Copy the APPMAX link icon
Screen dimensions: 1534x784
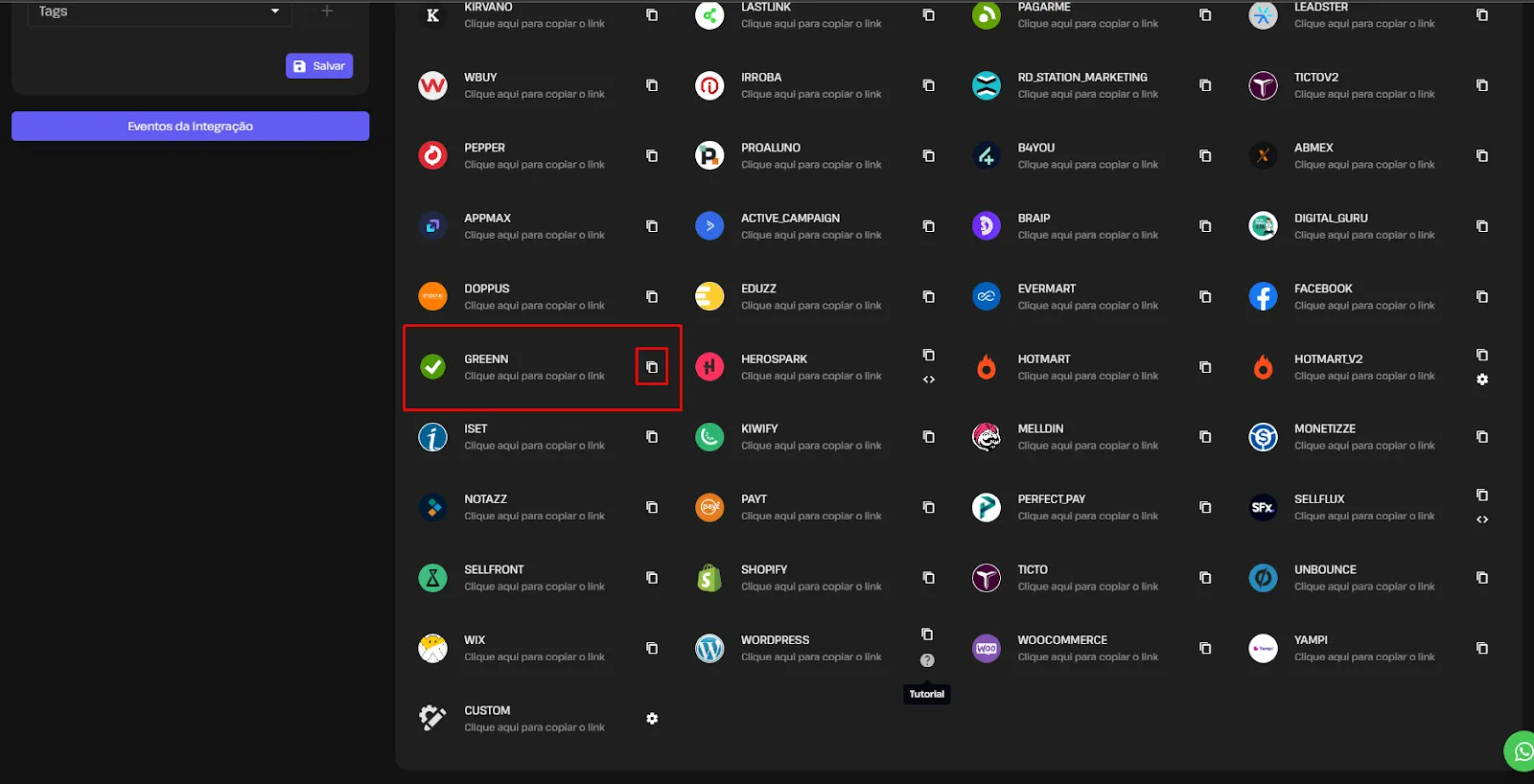point(652,226)
